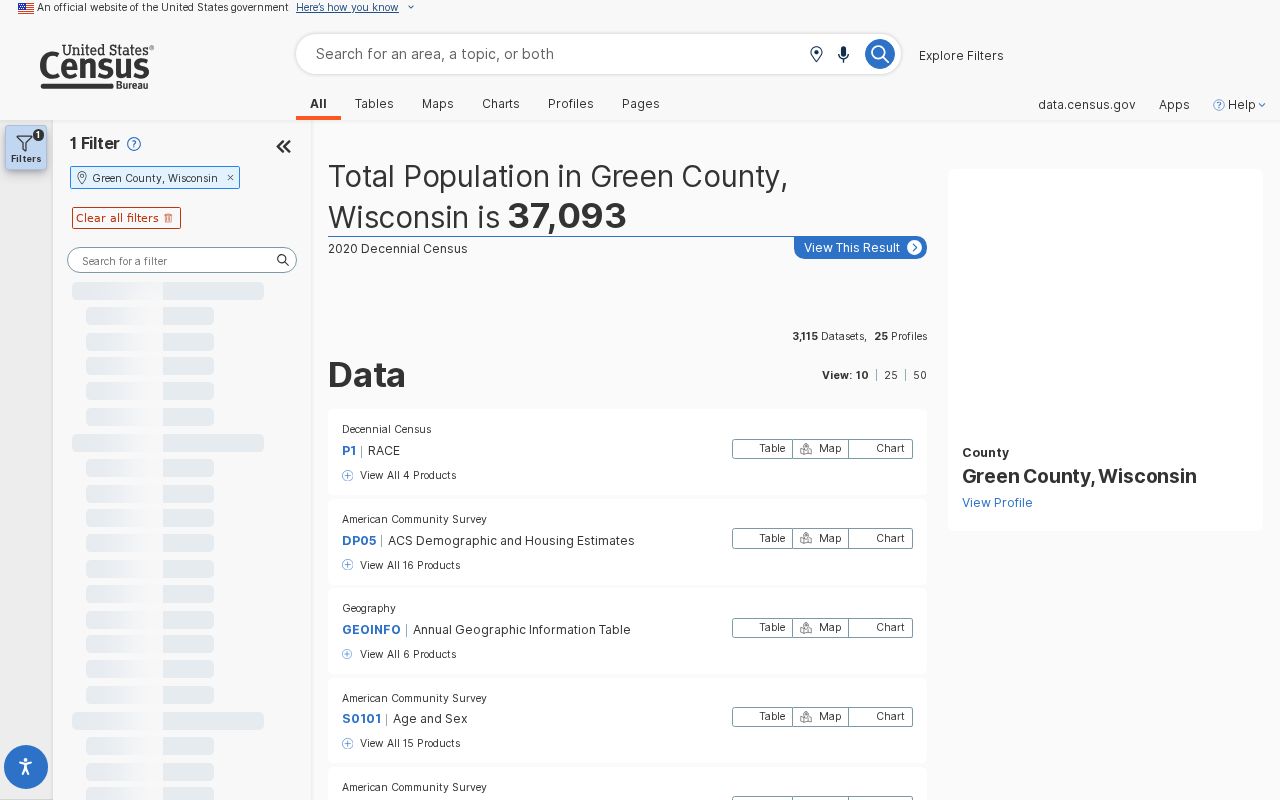Image resolution: width=1280 pixels, height=800 pixels.
Task: Click the location pin icon in search bar
Action: pyautogui.click(x=816, y=54)
